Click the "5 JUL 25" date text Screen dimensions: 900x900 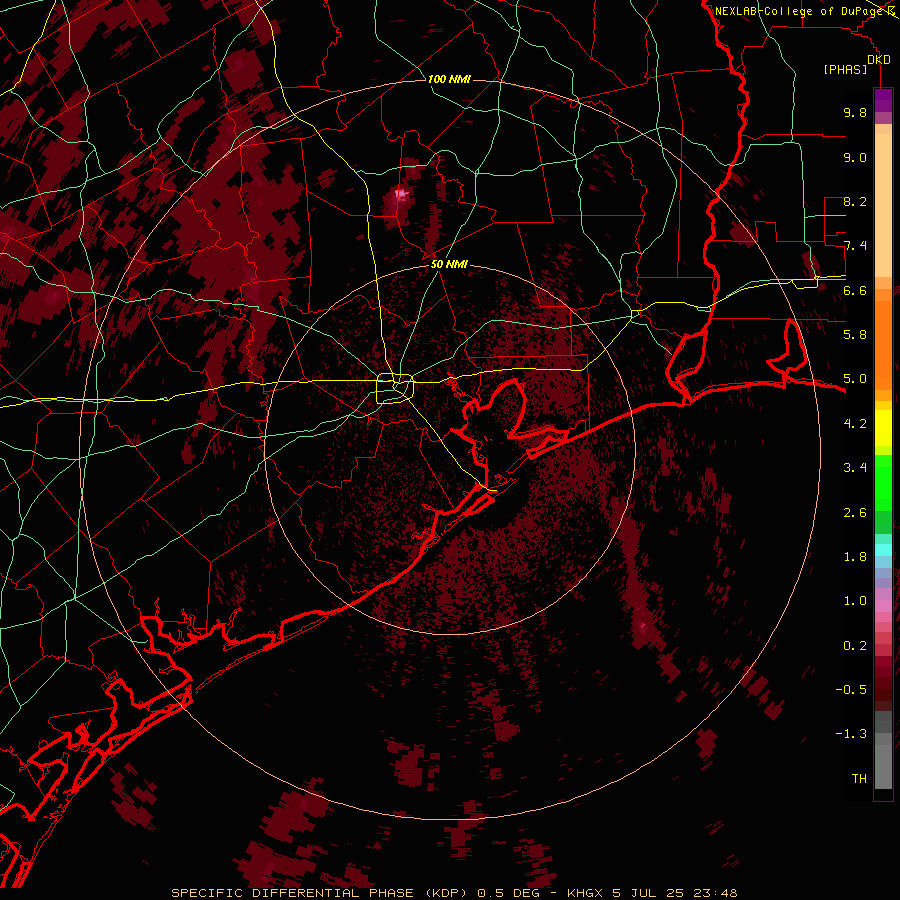tap(646, 893)
